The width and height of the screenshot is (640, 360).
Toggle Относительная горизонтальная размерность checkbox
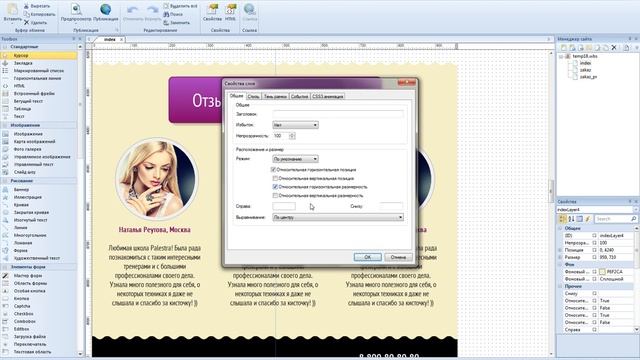(275, 187)
